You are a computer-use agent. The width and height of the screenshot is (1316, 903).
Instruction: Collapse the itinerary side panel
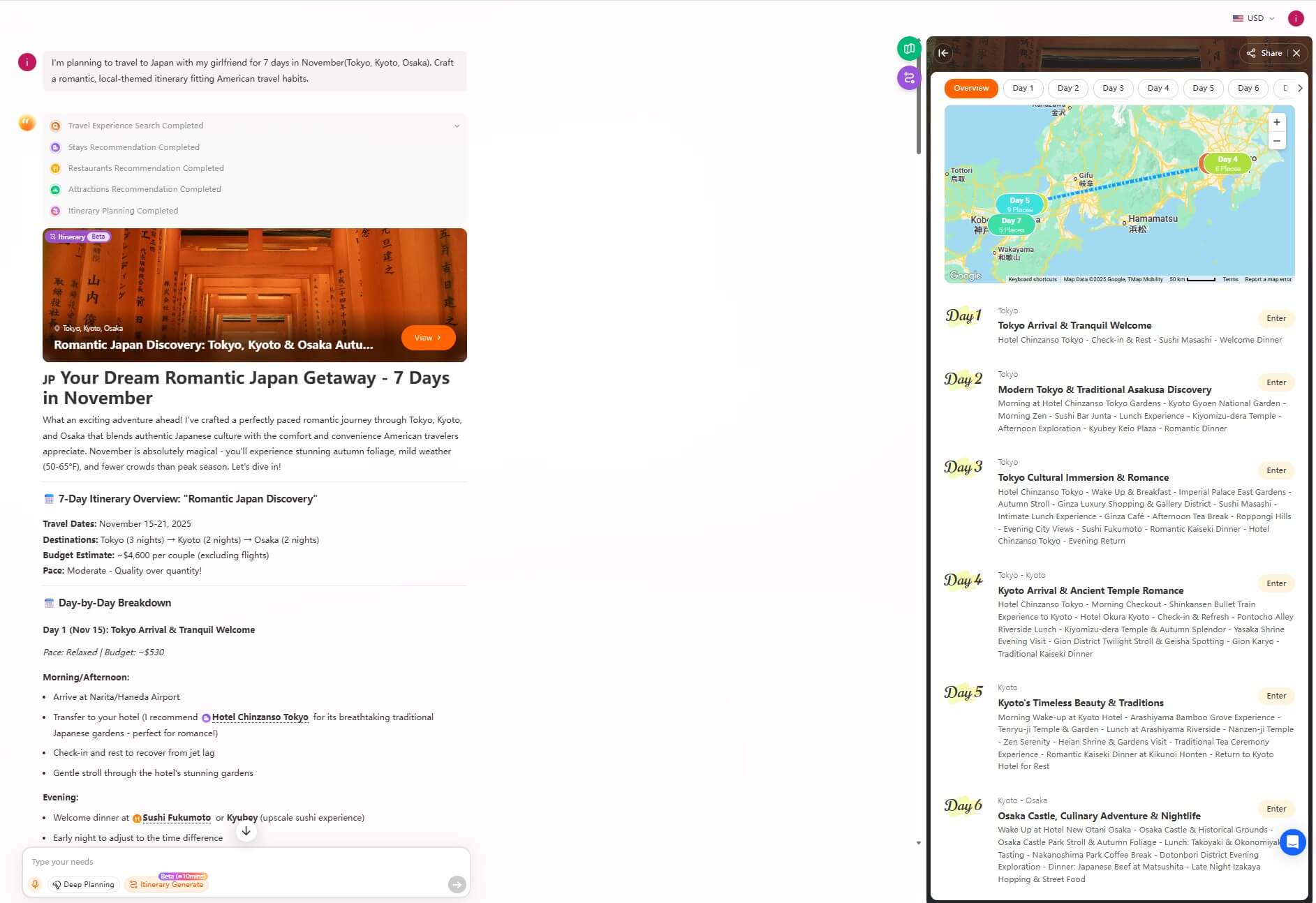(943, 53)
